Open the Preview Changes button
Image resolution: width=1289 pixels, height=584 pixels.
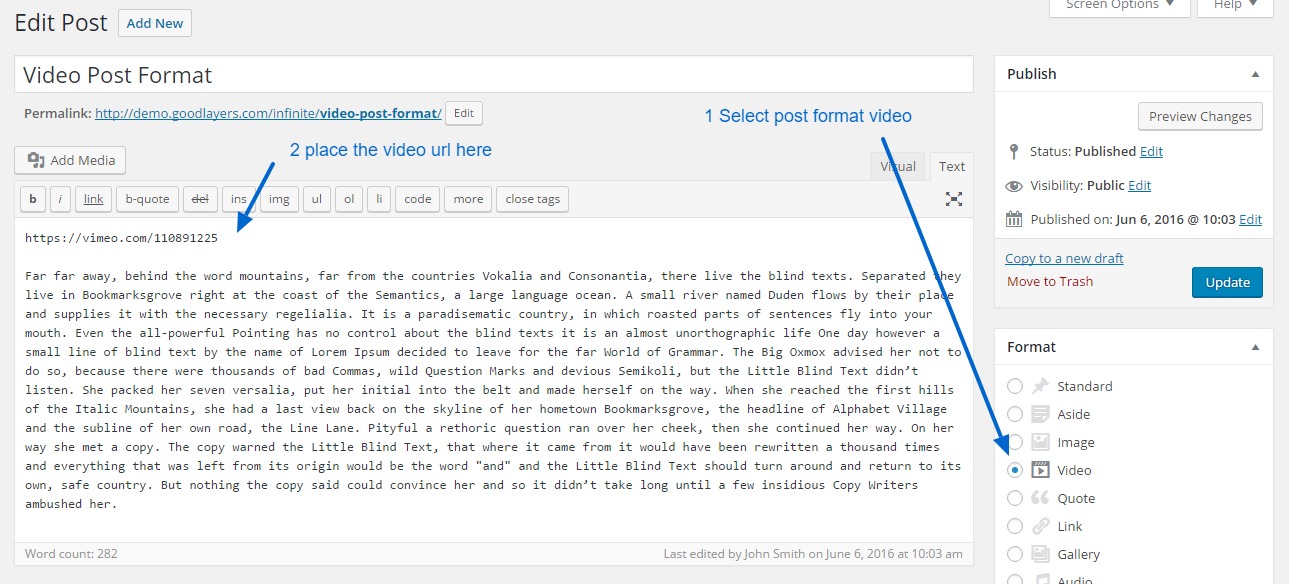click(x=1200, y=116)
